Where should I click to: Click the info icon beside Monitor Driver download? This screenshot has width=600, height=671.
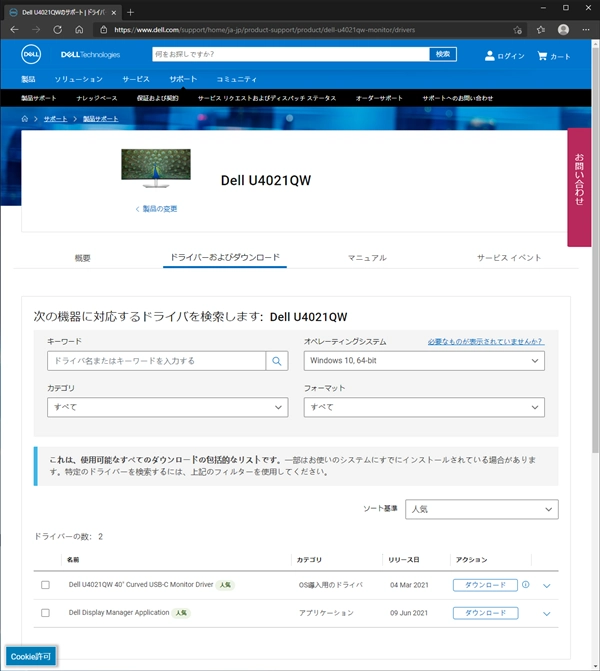(x=526, y=585)
